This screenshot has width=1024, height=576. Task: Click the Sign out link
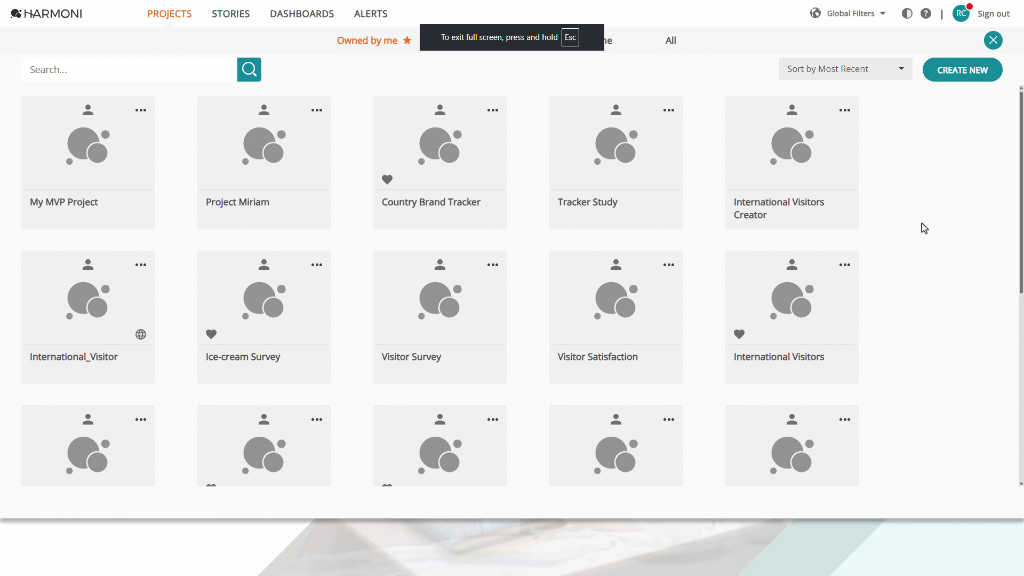tap(993, 14)
